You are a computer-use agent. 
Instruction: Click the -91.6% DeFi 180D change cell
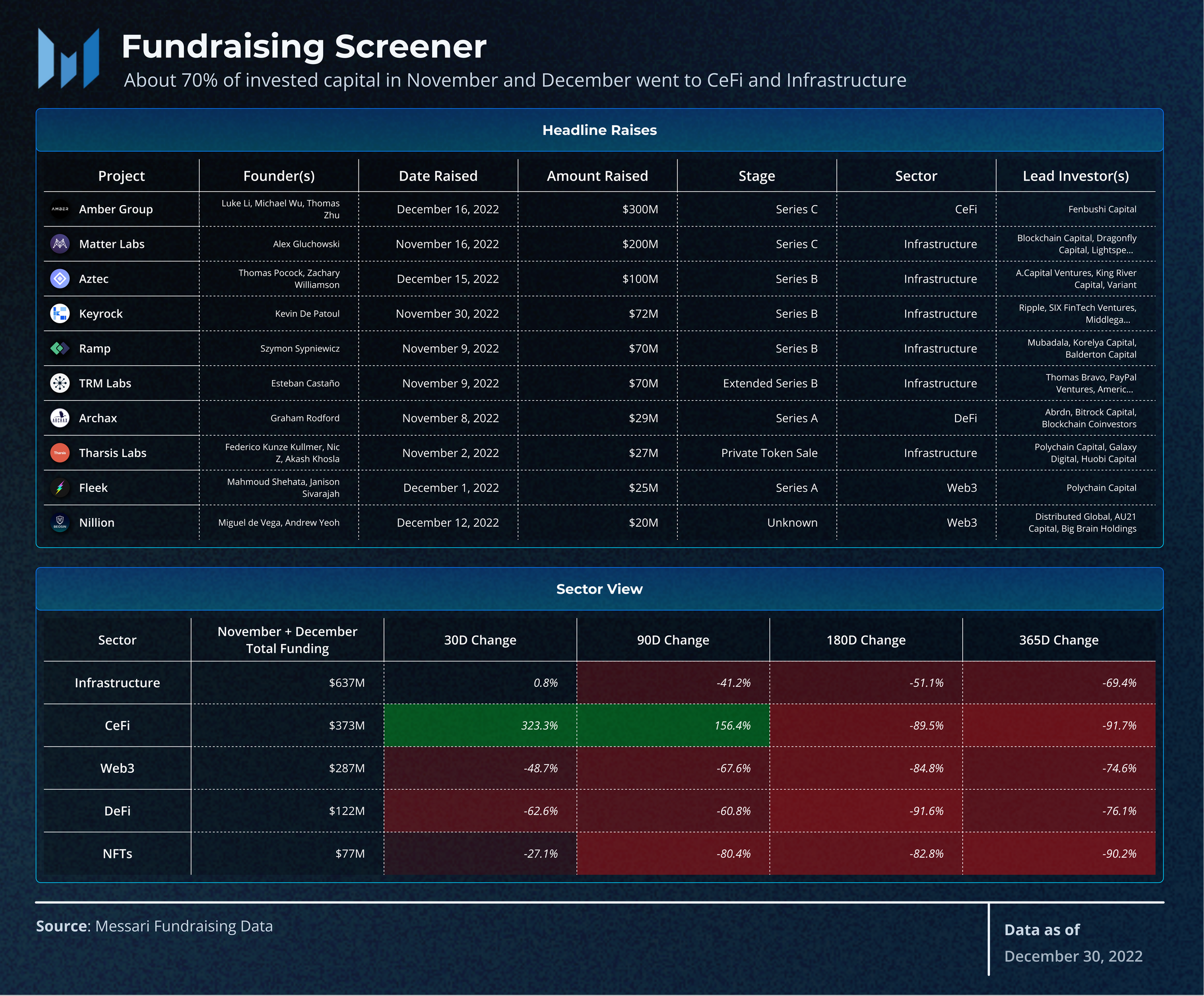[x=866, y=811]
